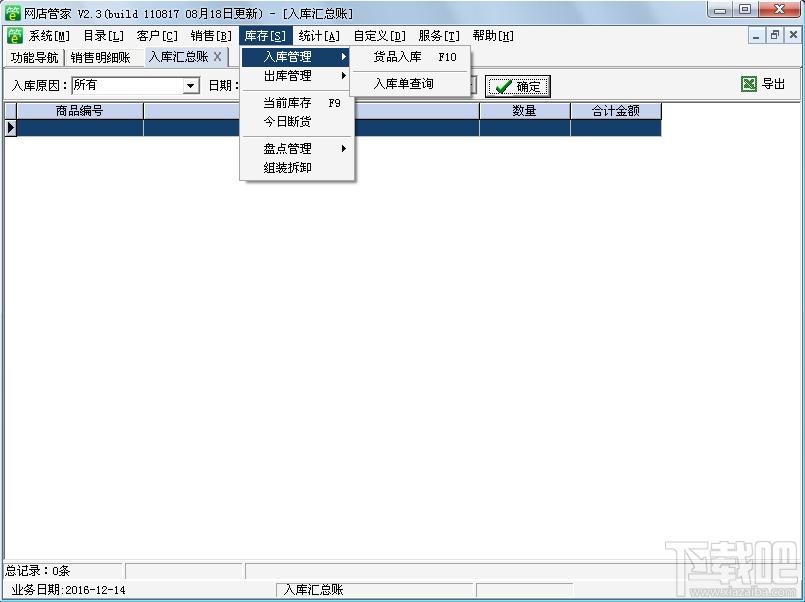Image resolution: width=805 pixels, height=602 pixels.
Task: Click the 商品编号 column header
Action: point(80,110)
